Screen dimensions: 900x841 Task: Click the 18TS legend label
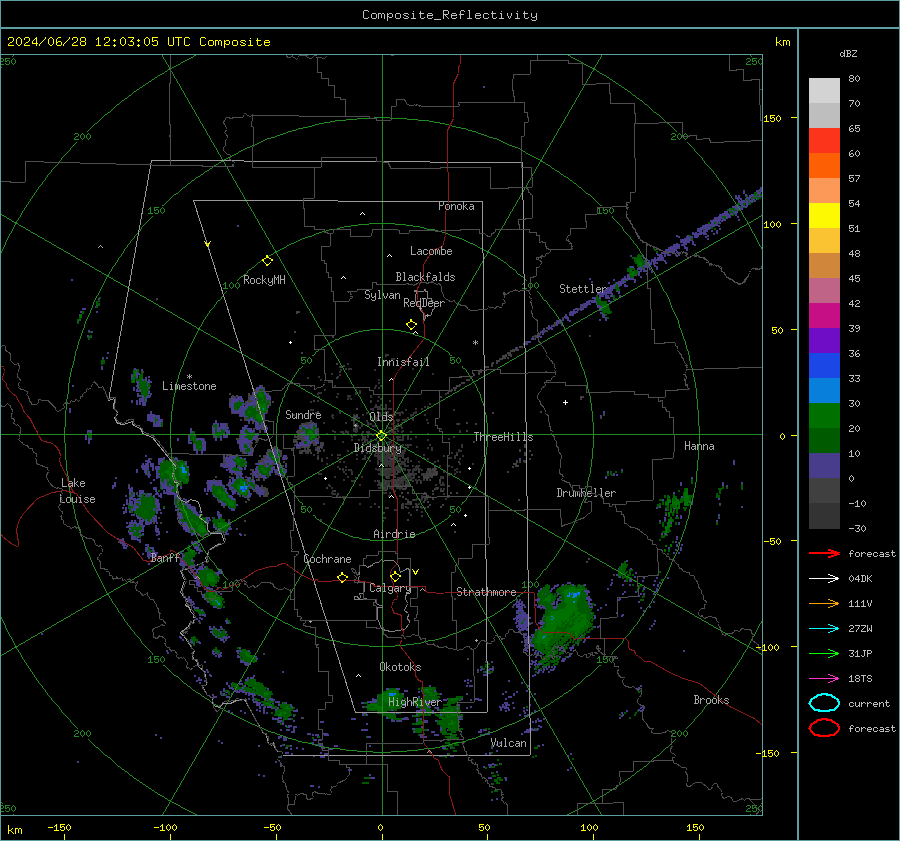pyautogui.click(x=860, y=679)
